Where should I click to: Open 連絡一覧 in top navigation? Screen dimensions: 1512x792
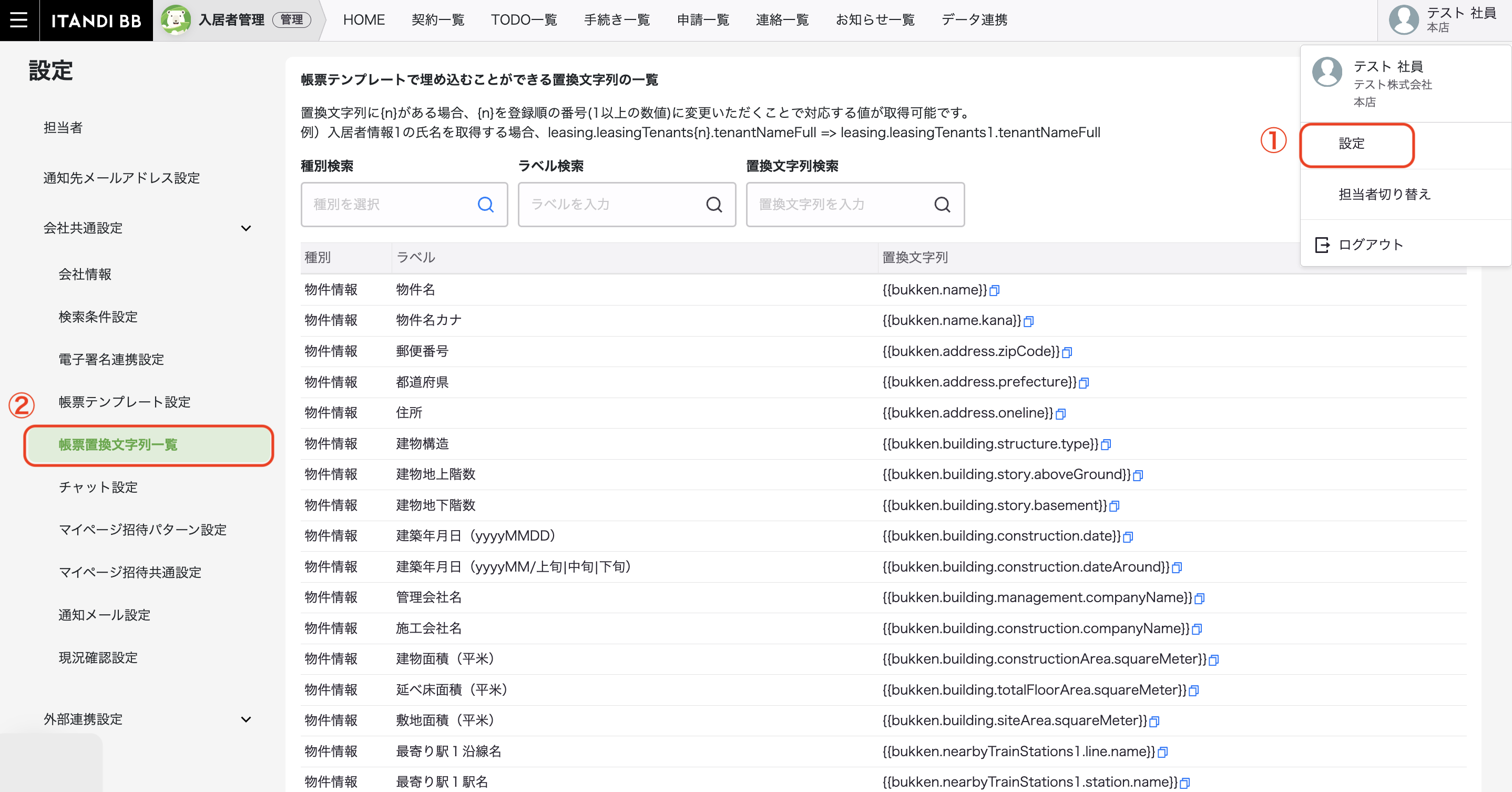(782, 20)
